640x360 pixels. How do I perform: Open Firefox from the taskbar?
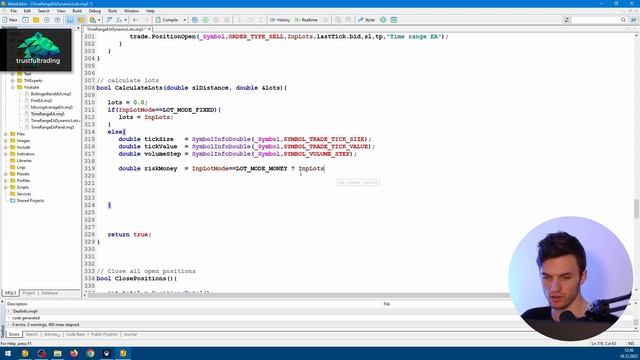(x=74, y=353)
